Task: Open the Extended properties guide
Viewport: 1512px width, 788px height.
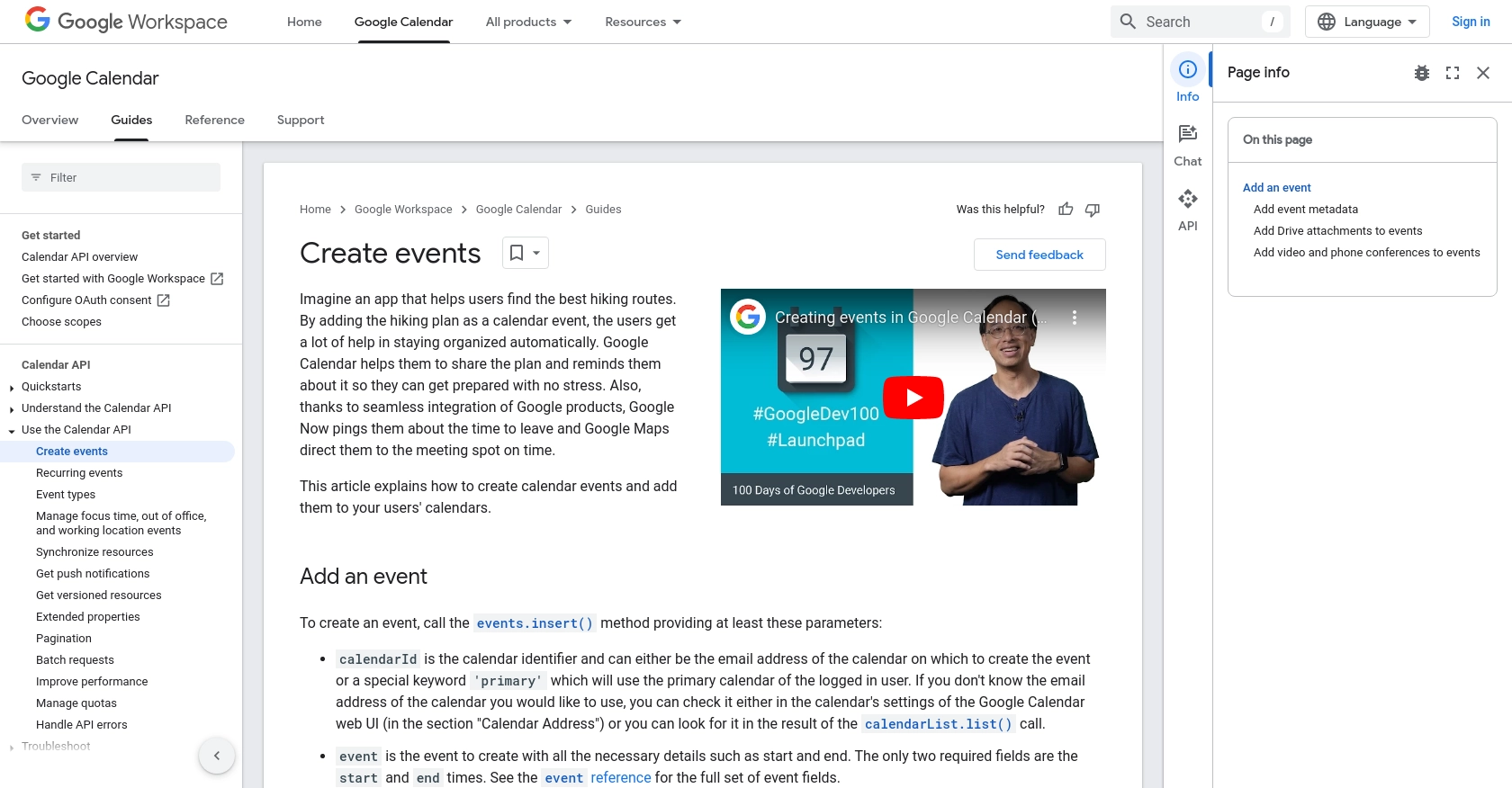Action: (x=88, y=617)
